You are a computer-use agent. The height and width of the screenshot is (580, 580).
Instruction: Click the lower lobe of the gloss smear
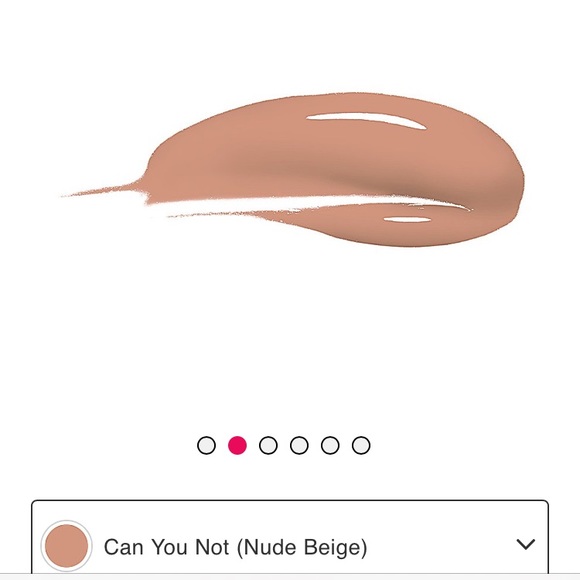pyautogui.click(x=370, y=226)
